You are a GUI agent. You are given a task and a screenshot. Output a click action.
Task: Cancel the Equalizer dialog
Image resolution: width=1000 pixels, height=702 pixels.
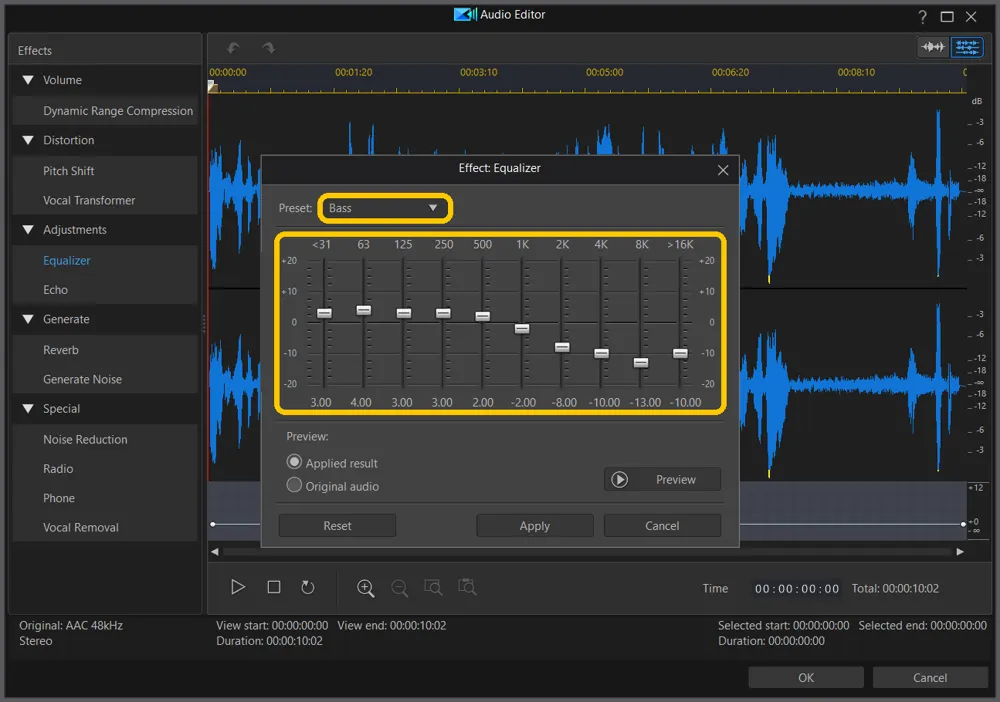tap(662, 525)
